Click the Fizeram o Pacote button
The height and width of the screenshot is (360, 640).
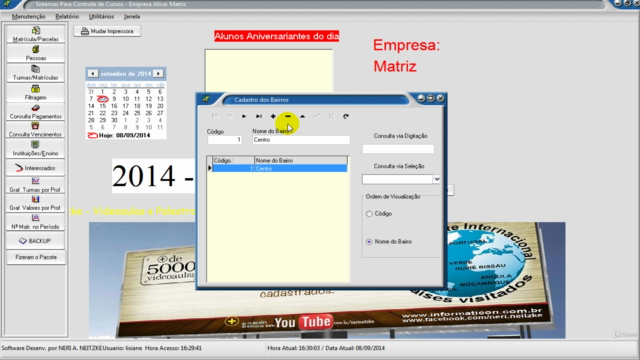click(x=36, y=257)
